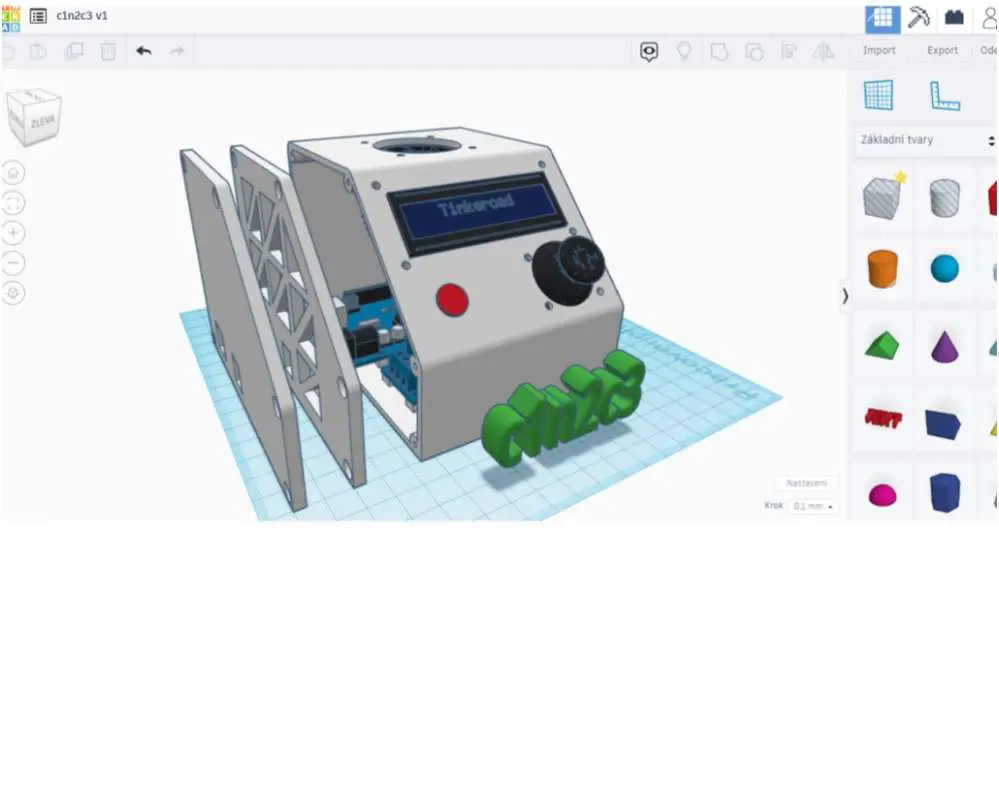
Task: Select the black rotary knob on the model
Action: click(568, 271)
